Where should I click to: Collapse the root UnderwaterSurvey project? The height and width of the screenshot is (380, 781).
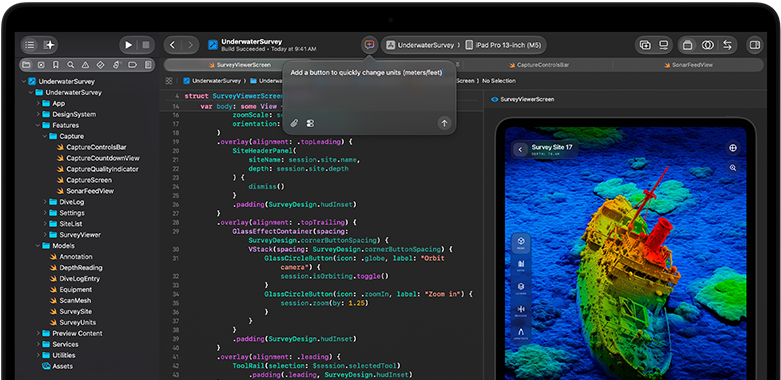24,81
